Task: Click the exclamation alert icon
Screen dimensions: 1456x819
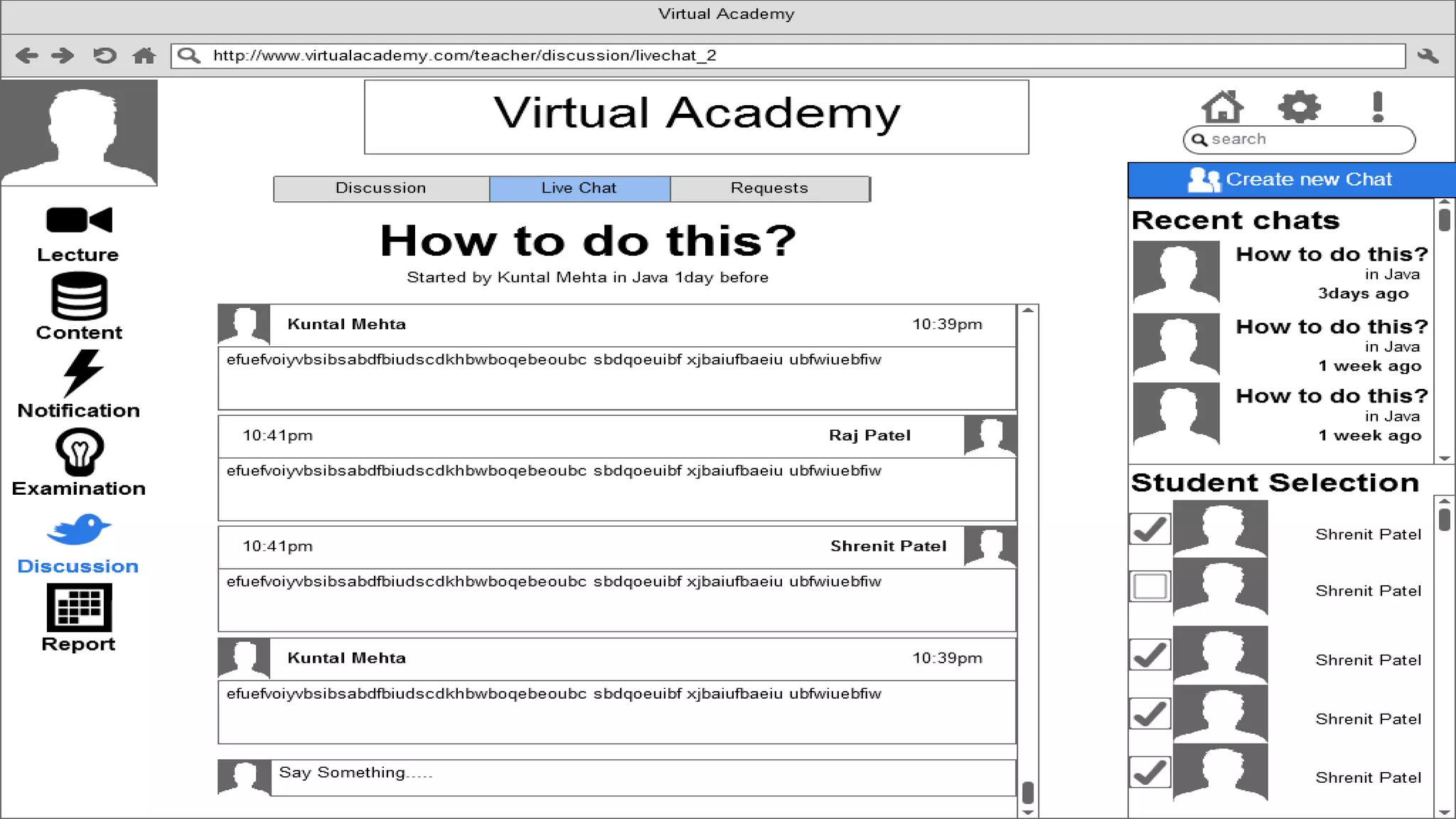Action: (x=1377, y=107)
